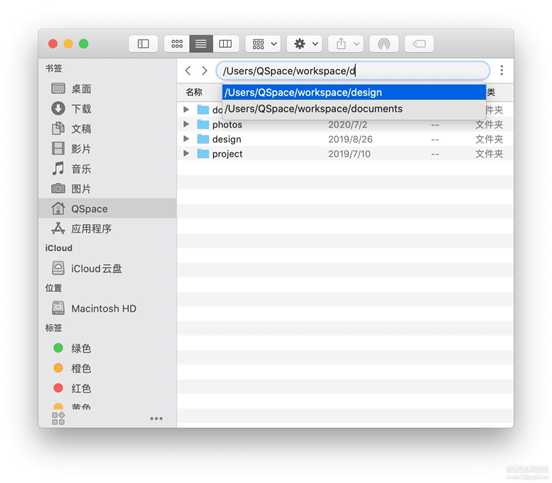Switch to column view

[225, 44]
